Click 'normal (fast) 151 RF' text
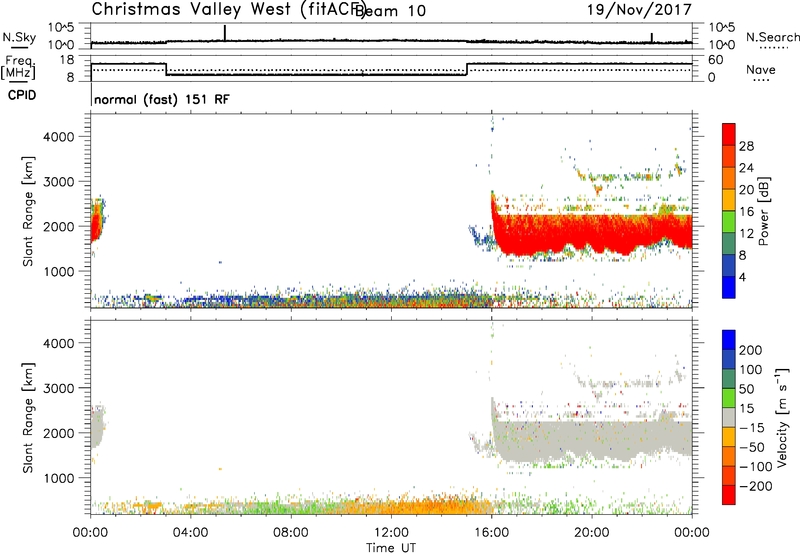Image resolution: width=800 pixels, height=554 pixels. (x=162, y=99)
